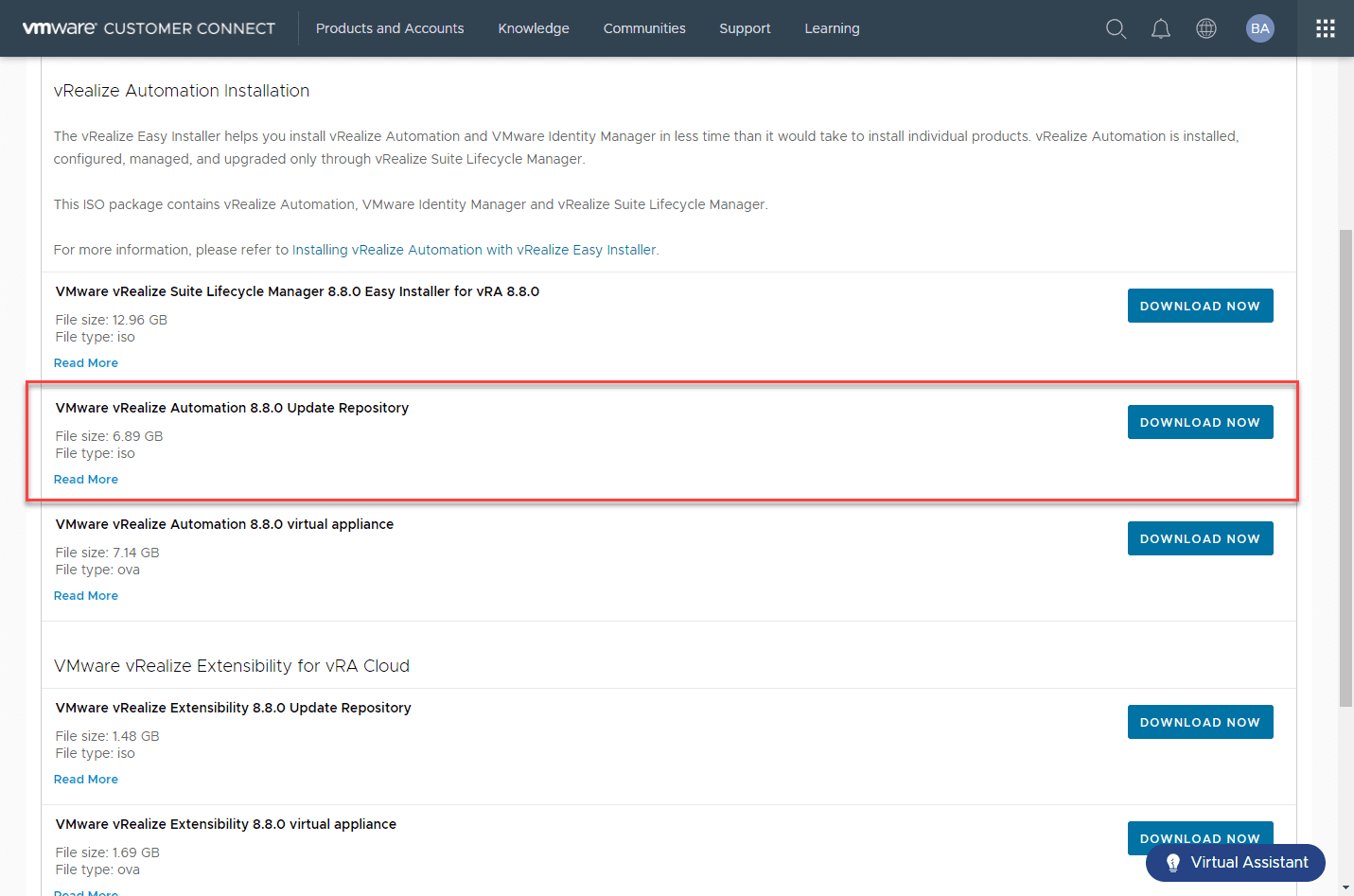The image size is (1354, 896).
Task: Download the vRealize Automation 8.8.0 Update Repository
Action: coord(1200,421)
